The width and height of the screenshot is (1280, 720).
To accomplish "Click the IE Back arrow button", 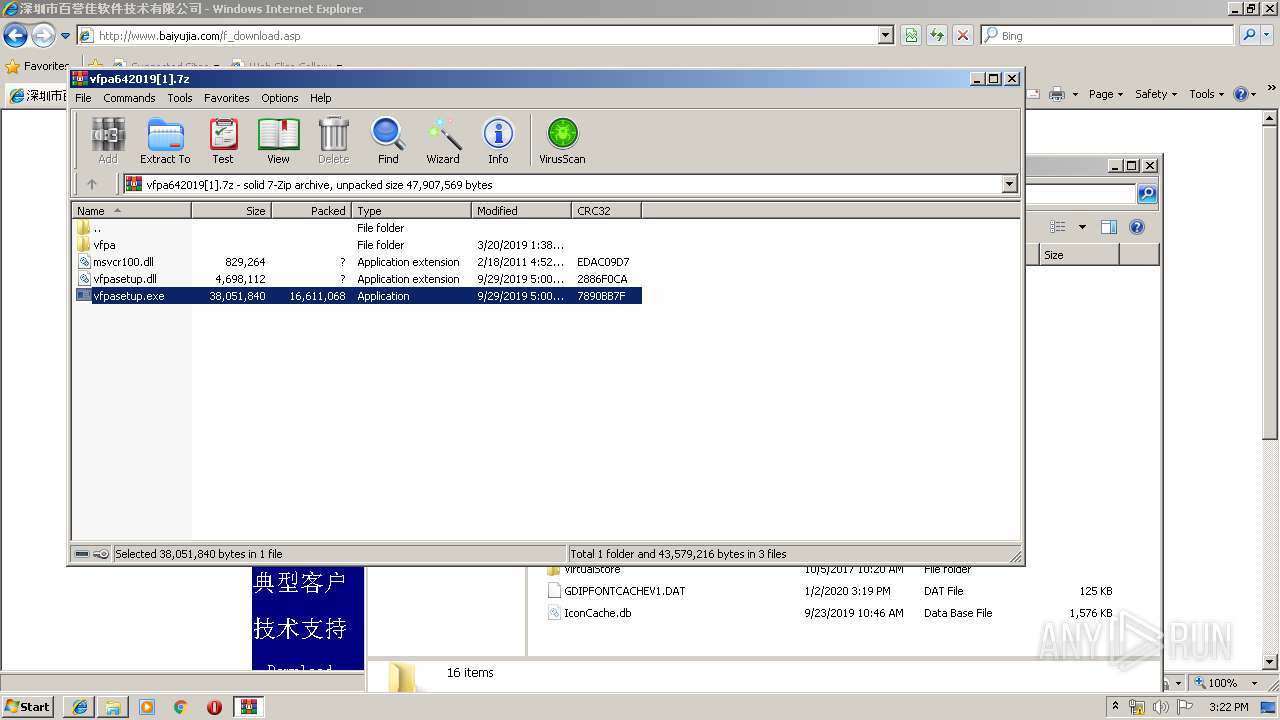I will pos(15,36).
